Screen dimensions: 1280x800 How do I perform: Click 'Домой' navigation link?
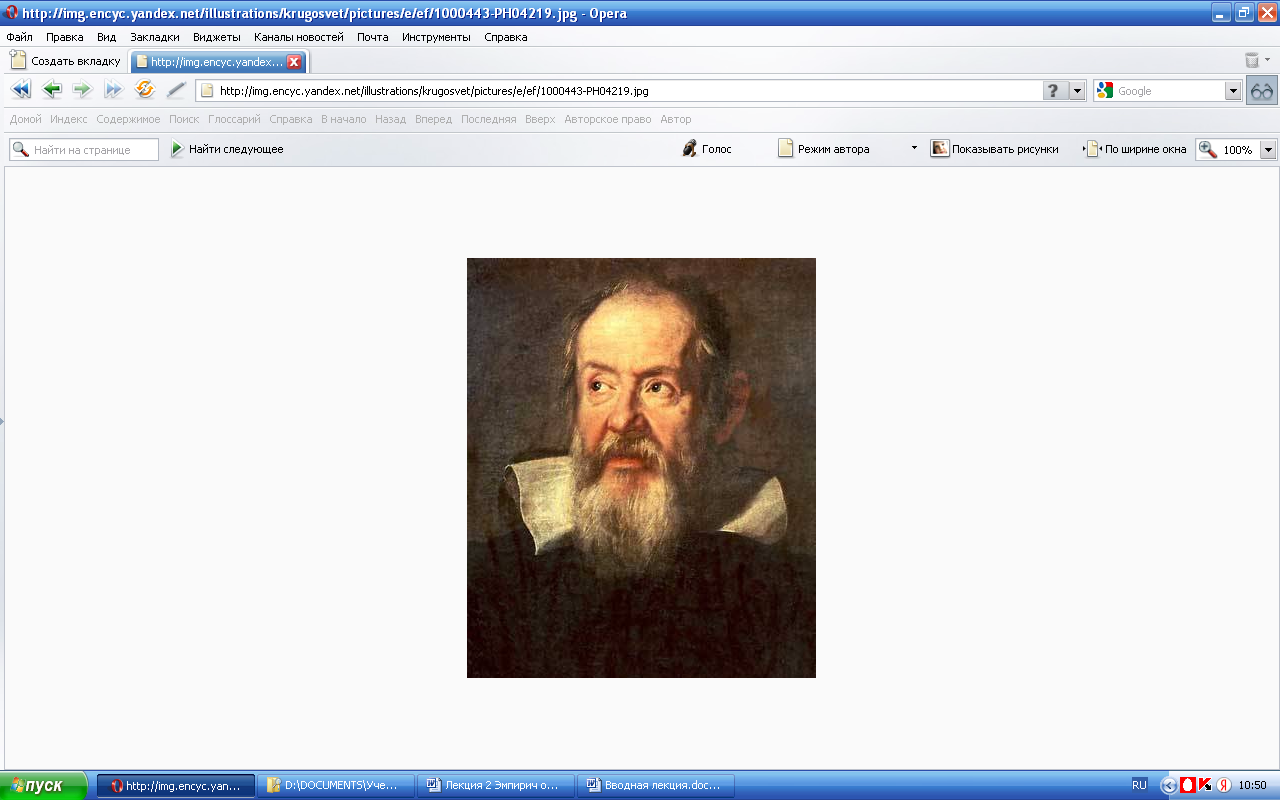[26, 119]
